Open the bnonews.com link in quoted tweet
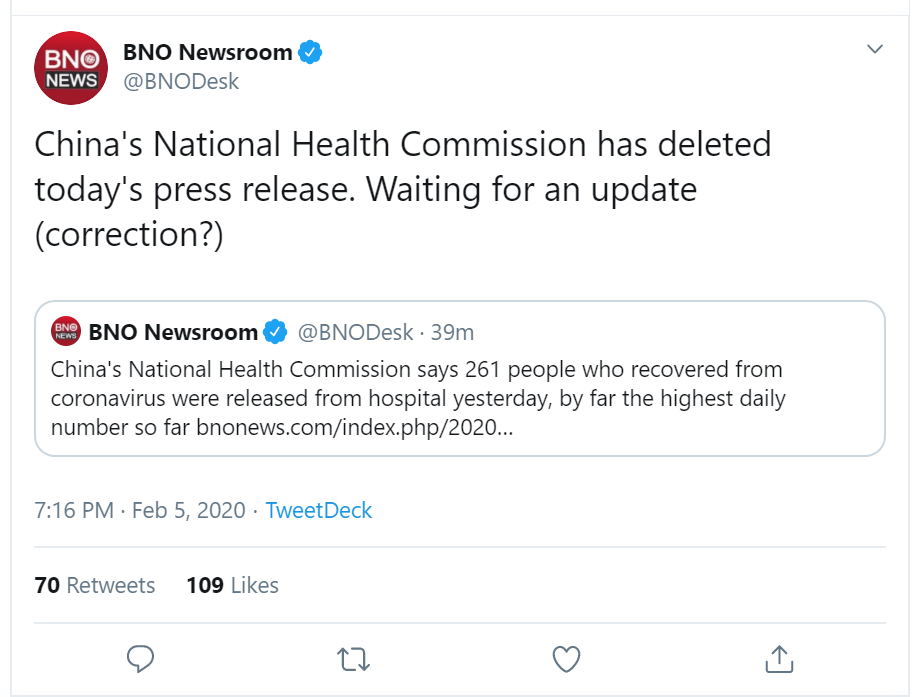923x697 pixels. click(x=355, y=427)
